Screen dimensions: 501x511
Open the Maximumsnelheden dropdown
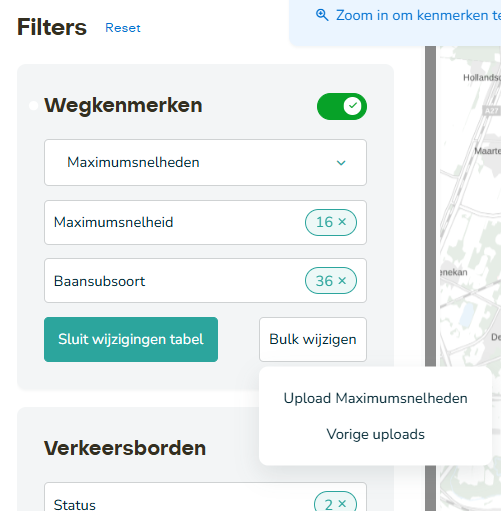tap(205, 162)
